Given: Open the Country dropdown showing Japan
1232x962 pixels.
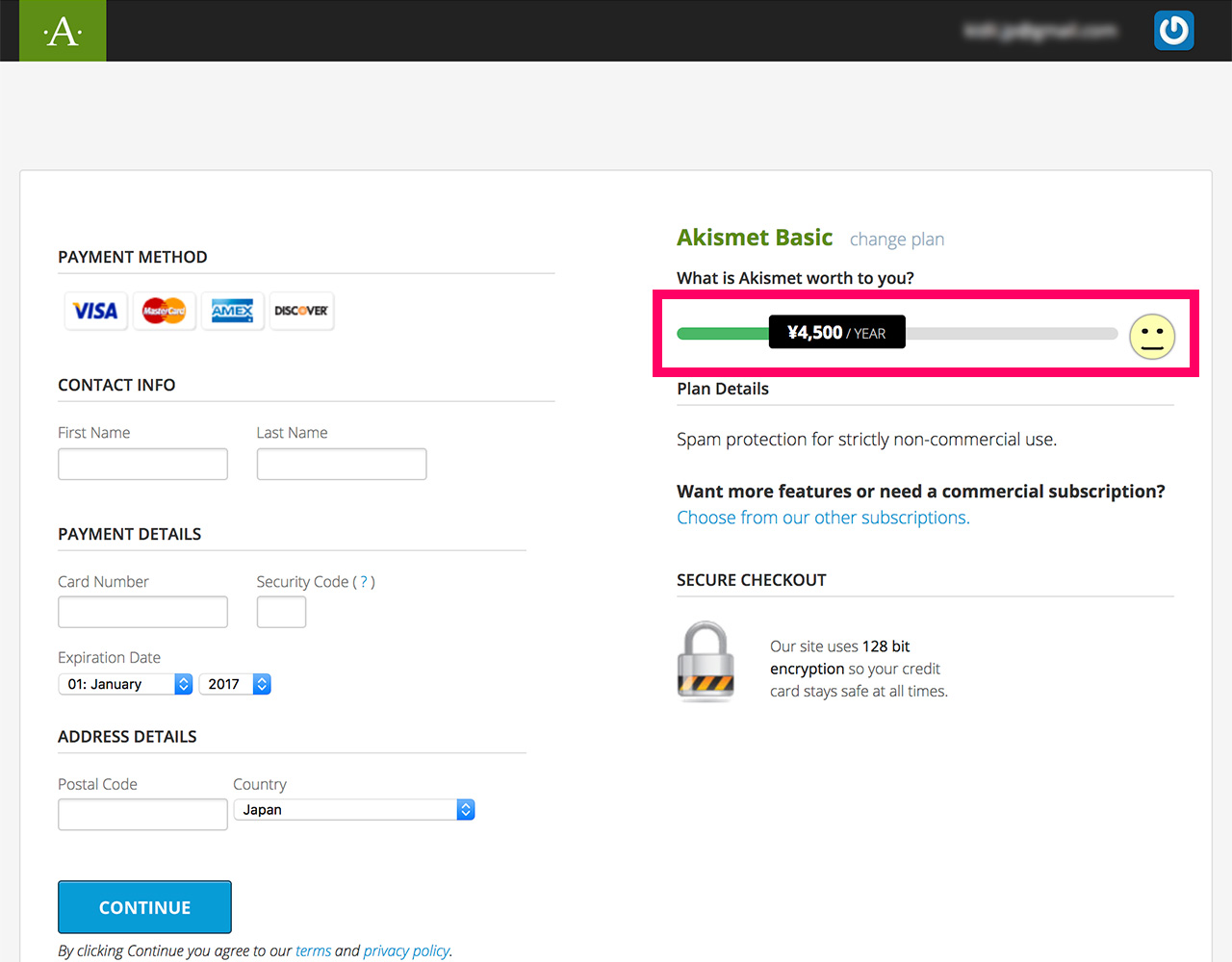Looking at the screenshot, I should (x=354, y=810).
